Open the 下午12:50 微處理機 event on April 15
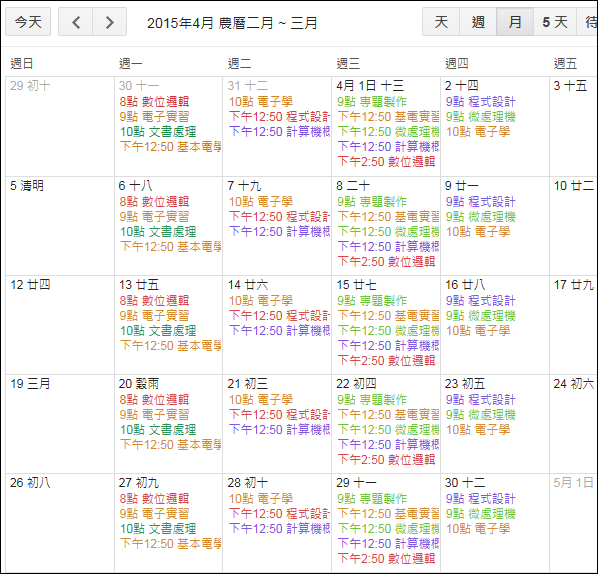598x574 pixels. (388, 331)
